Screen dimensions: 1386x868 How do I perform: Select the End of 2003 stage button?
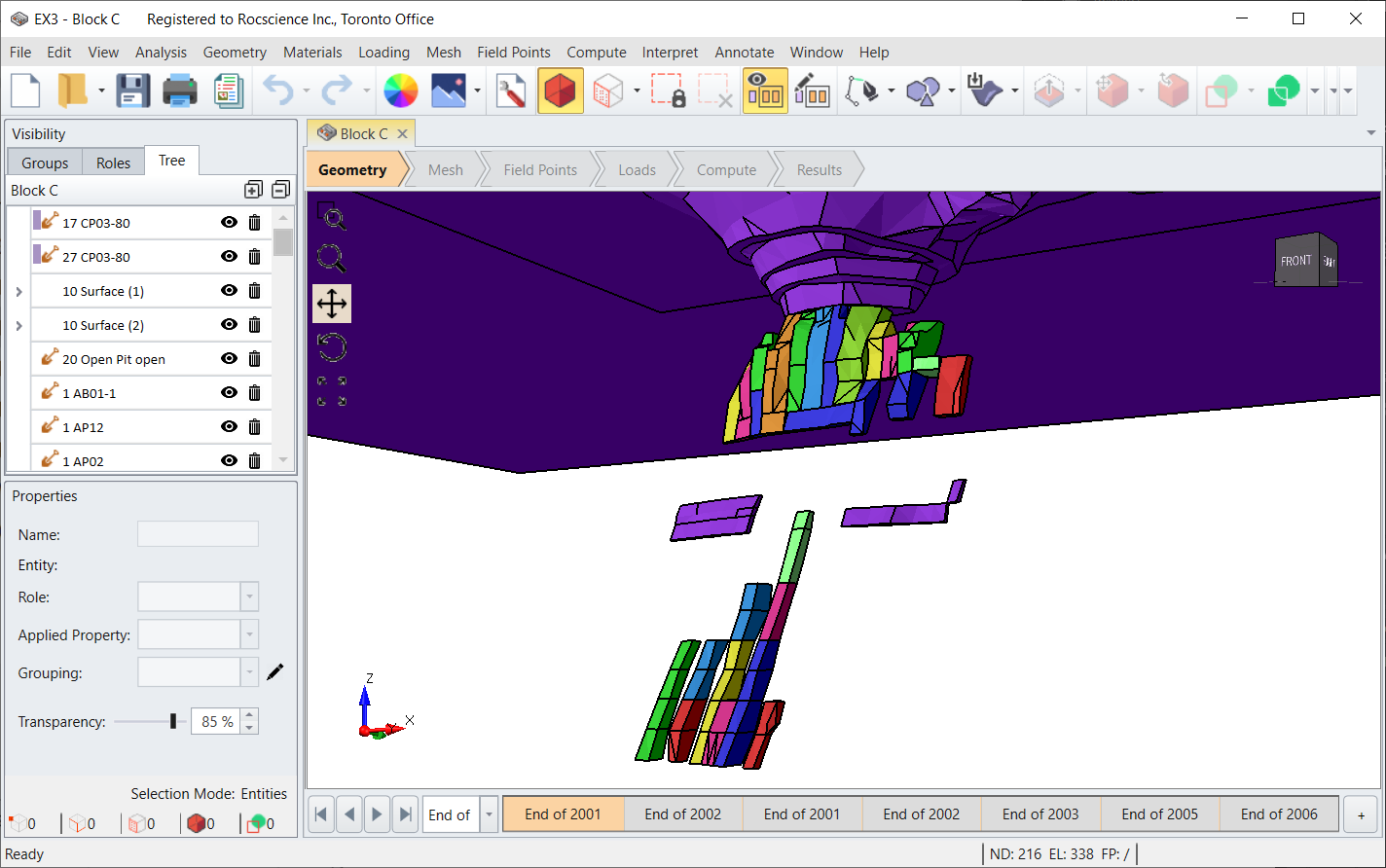click(x=1040, y=814)
